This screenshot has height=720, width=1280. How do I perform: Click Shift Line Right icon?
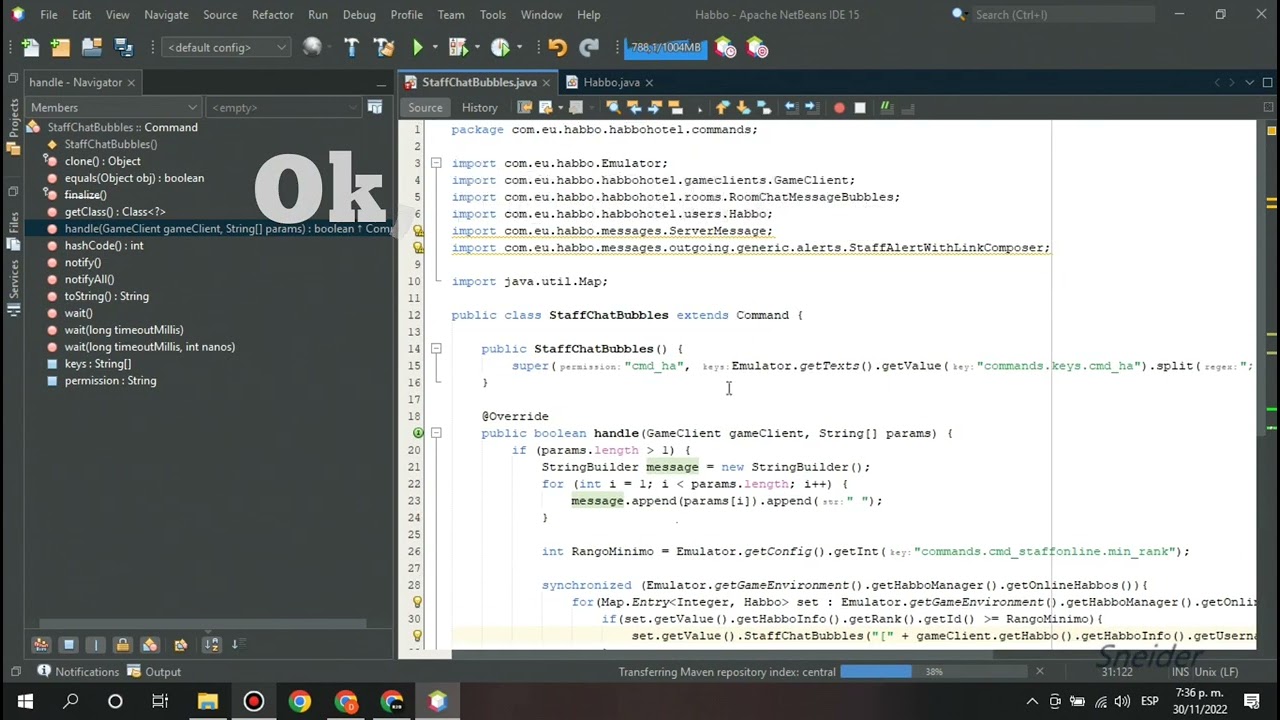tap(812, 107)
